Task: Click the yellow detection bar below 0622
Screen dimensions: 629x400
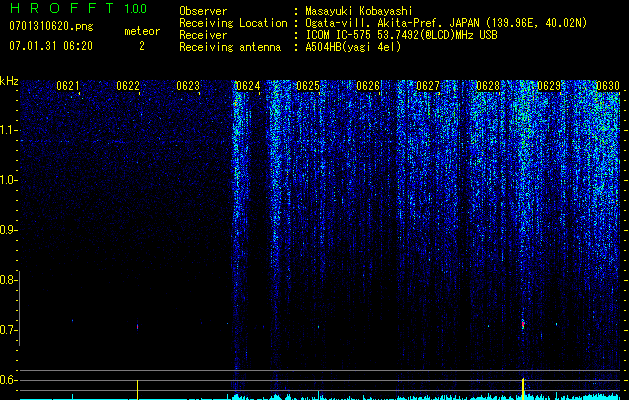Action: [138, 390]
